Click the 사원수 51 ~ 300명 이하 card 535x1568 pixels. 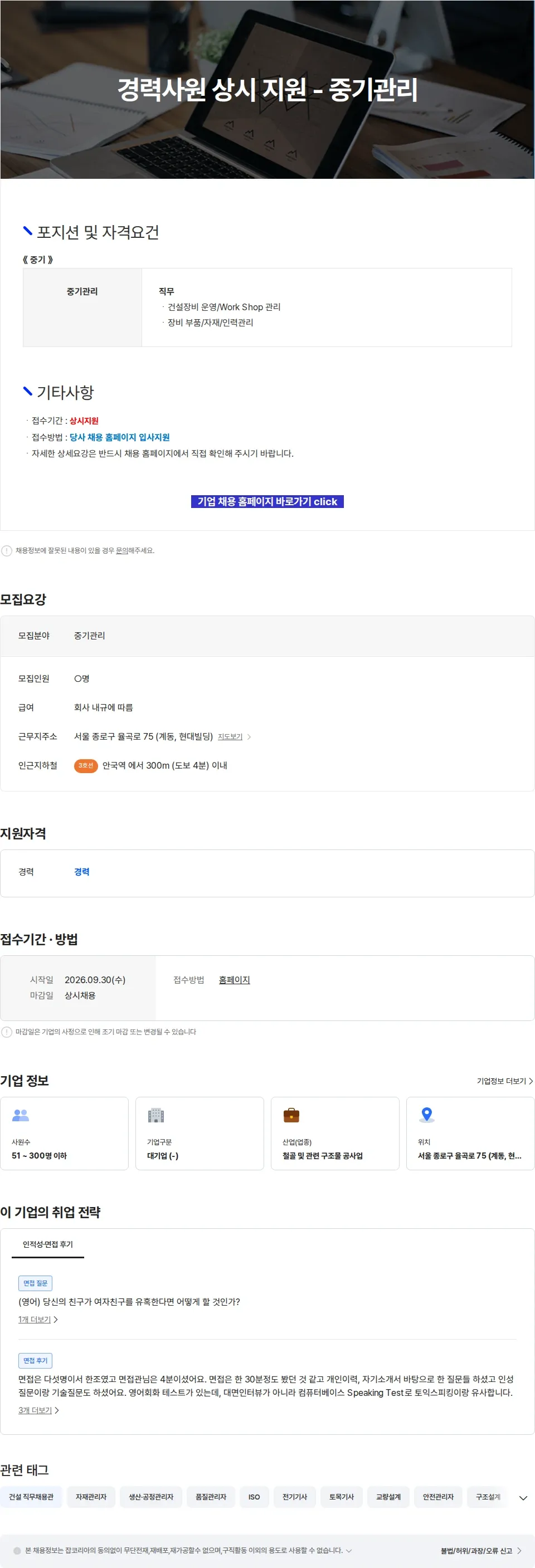[64, 1133]
